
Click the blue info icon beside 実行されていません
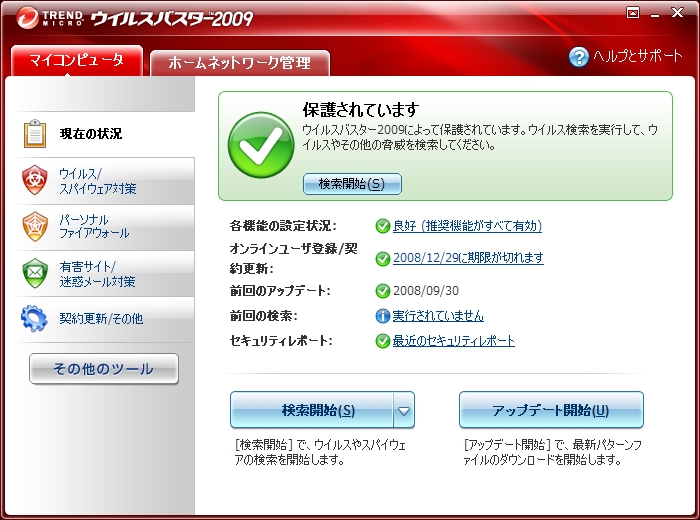coord(383,316)
